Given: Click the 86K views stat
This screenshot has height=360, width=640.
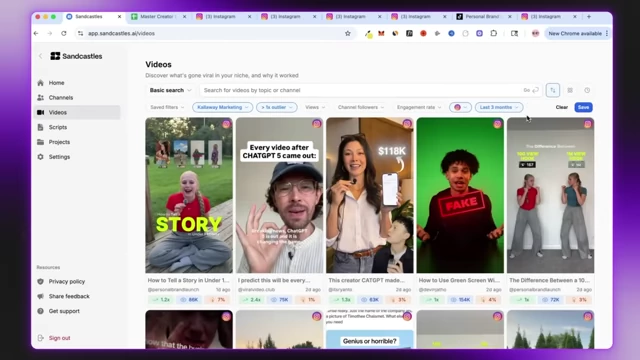Looking at the screenshot, I should pyautogui.click(x=189, y=300).
